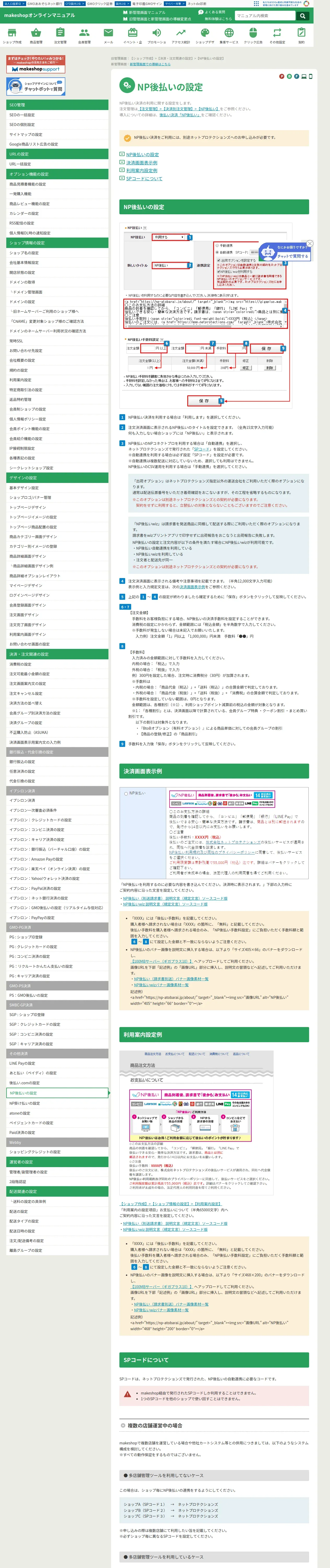330x1568 pixels.
Task: Click the red P plan badge
Action: click(x=281, y=76)
